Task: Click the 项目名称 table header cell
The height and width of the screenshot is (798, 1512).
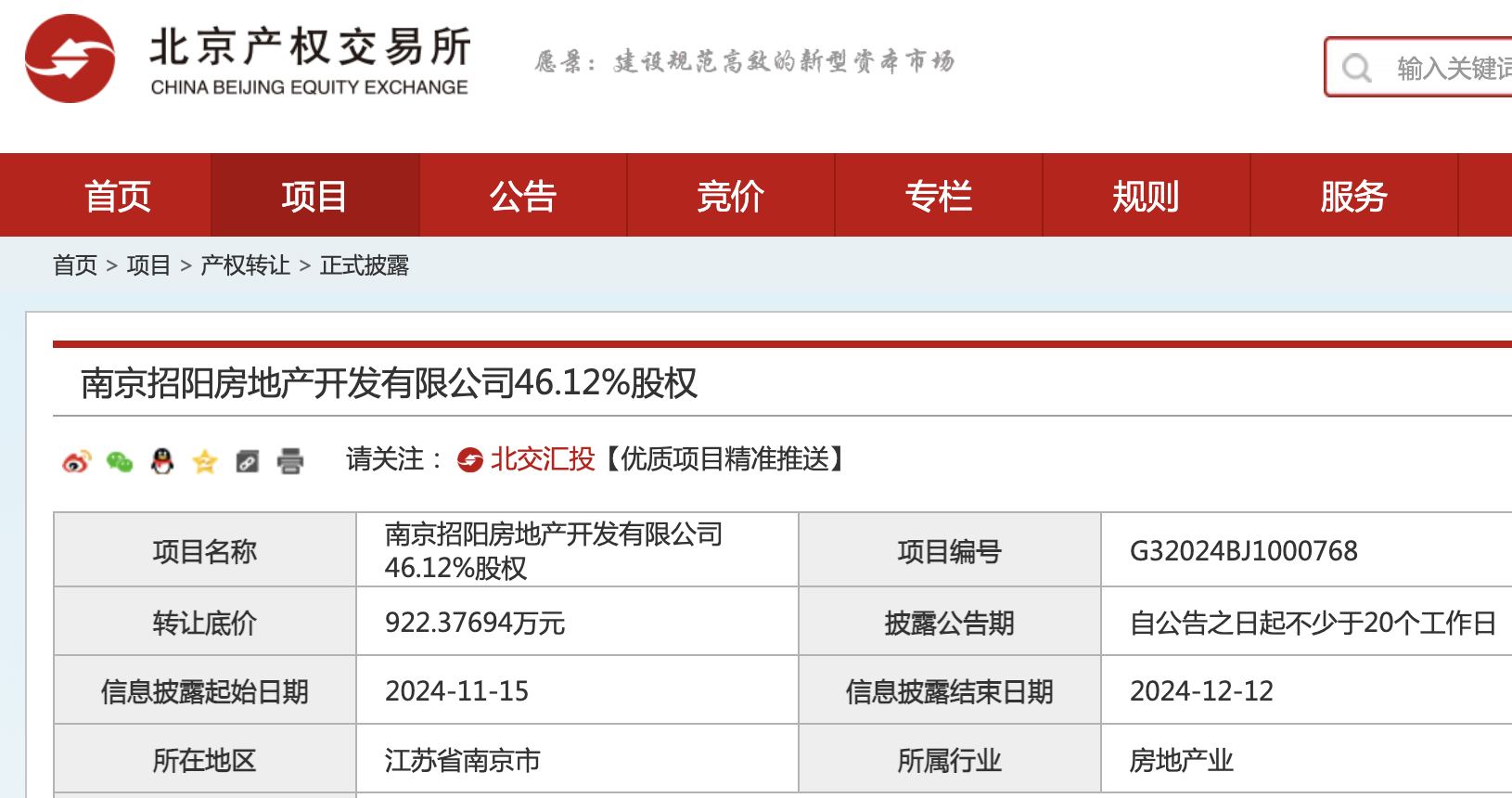Action: [205, 550]
